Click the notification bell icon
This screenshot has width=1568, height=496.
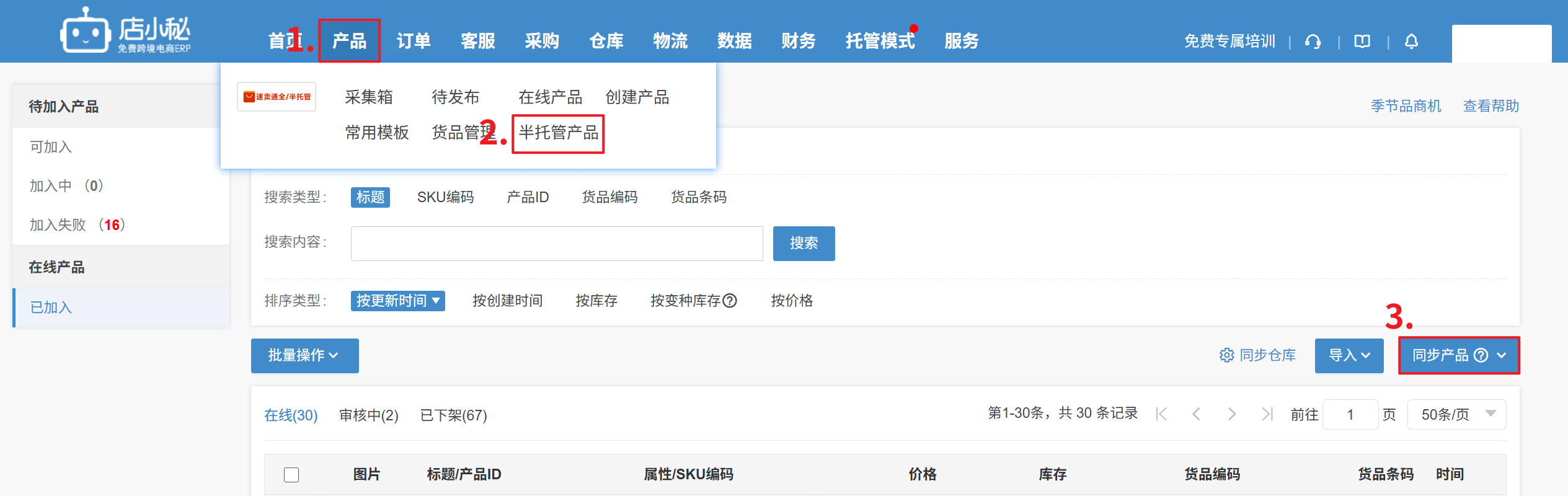[x=1411, y=42]
